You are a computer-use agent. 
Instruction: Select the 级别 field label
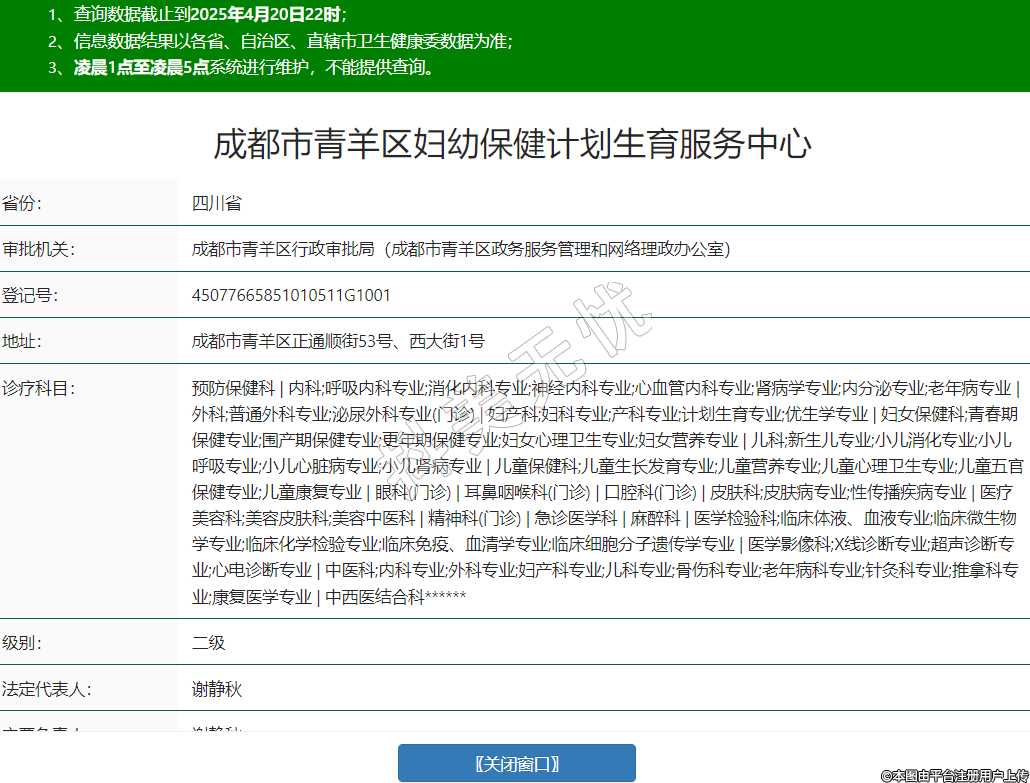23,643
